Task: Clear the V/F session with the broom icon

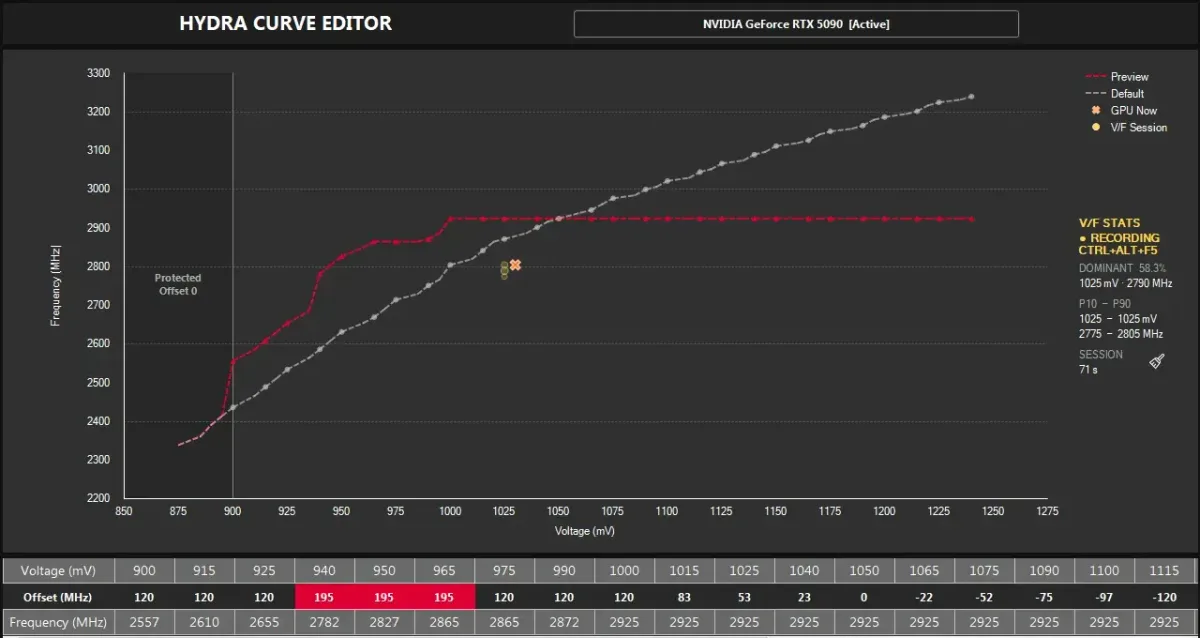Action: [1157, 361]
